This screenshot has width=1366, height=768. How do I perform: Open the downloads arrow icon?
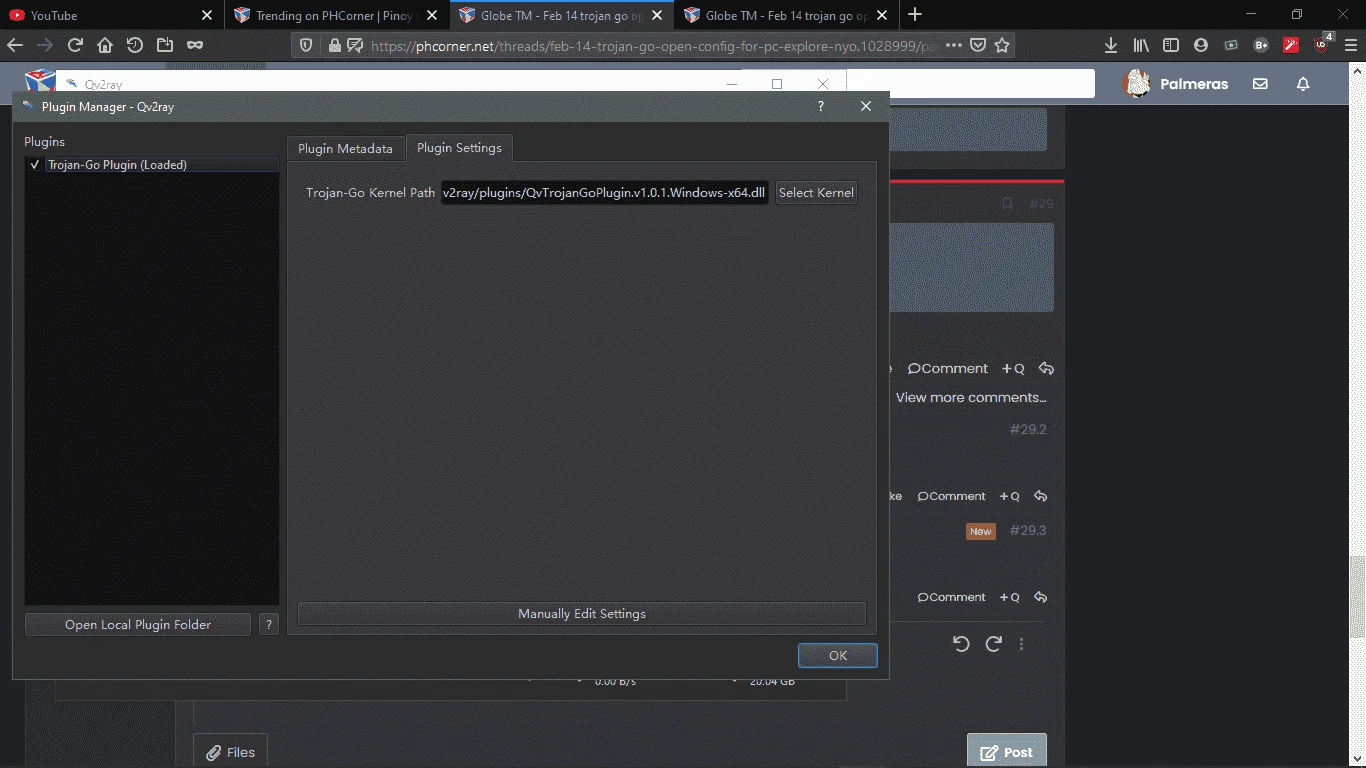click(x=1111, y=45)
